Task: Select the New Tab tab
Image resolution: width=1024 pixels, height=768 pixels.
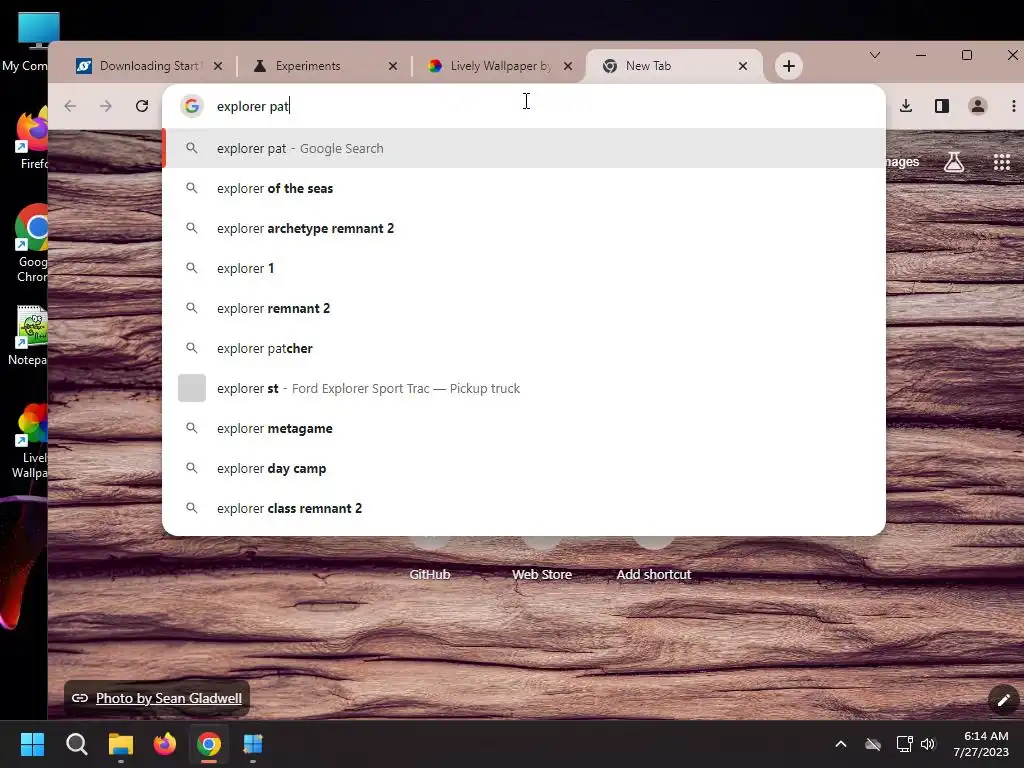Action: (x=675, y=66)
